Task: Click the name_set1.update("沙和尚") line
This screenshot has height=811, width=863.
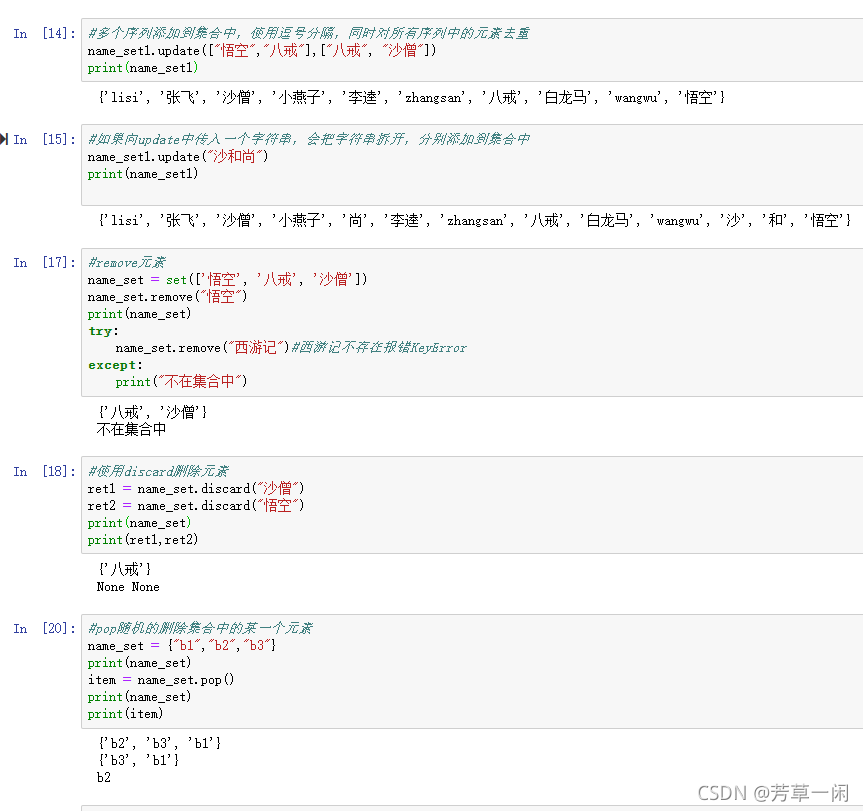Action: point(178,156)
